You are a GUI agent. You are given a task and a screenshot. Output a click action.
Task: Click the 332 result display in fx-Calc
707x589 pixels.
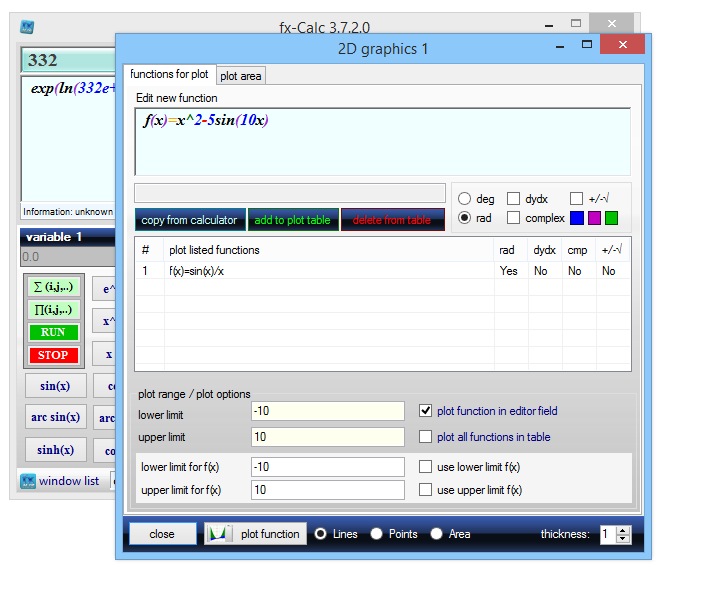point(68,60)
